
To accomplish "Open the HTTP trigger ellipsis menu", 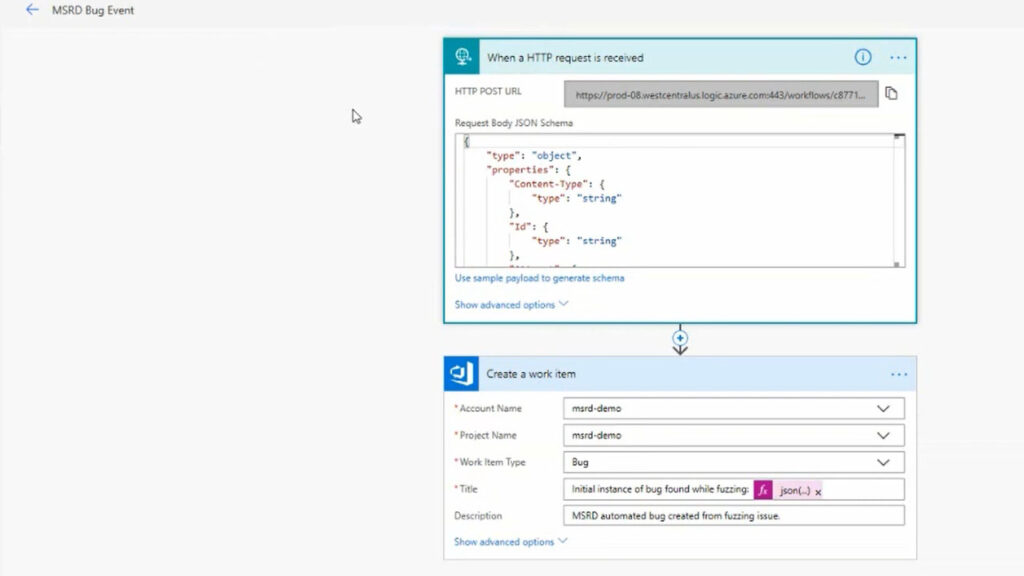I will (898, 57).
